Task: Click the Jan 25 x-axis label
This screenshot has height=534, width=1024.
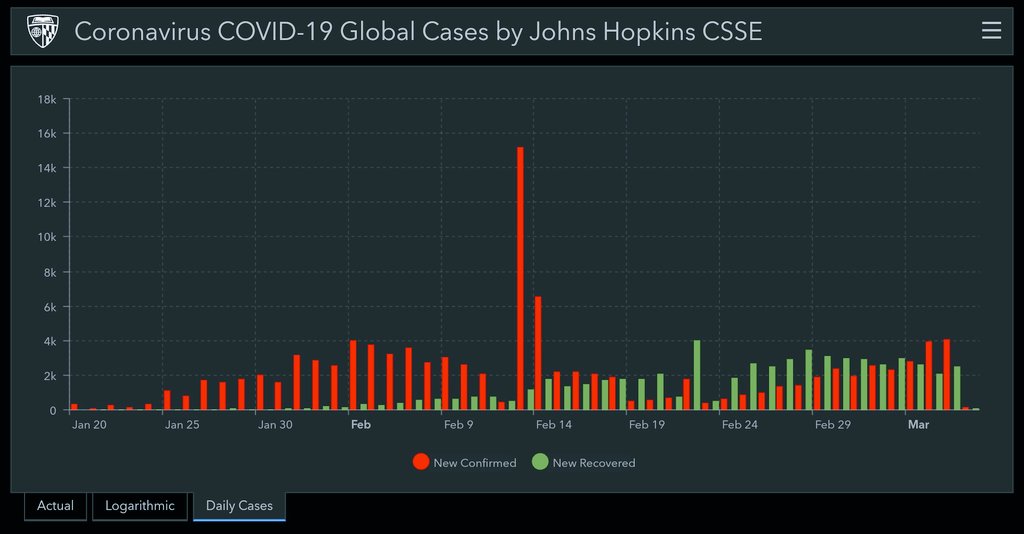Action: coord(182,424)
